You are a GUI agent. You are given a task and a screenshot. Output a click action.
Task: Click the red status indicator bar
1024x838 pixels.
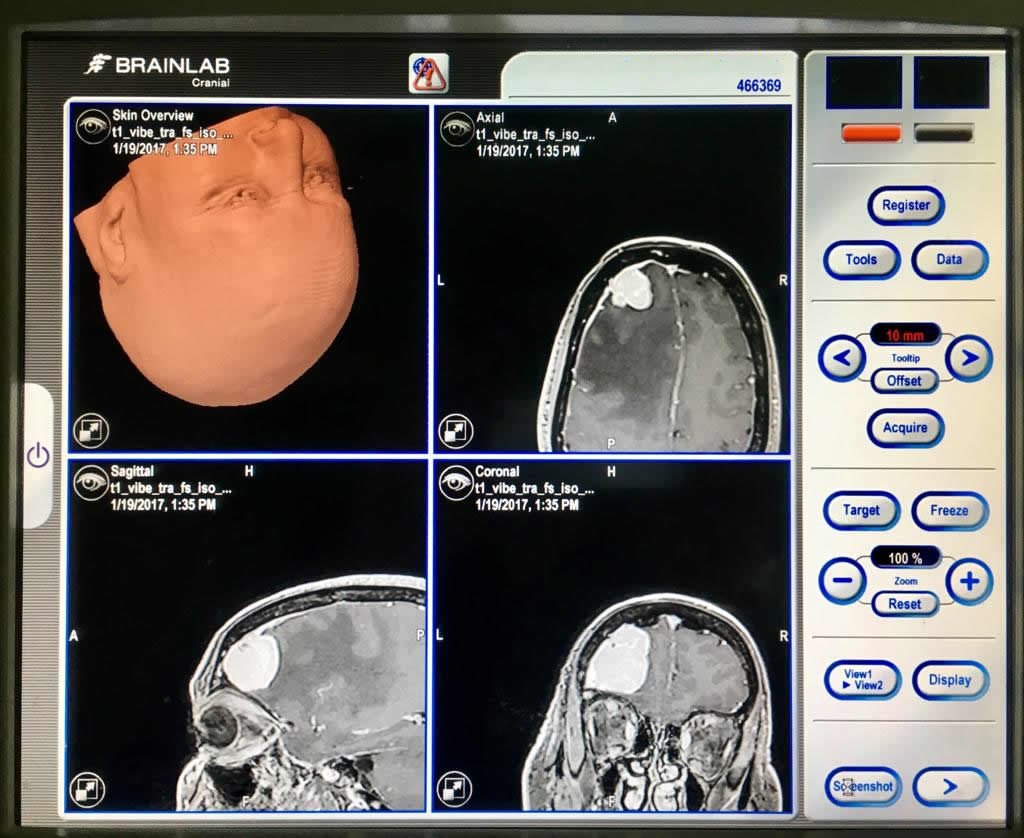pyautogui.click(x=871, y=133)
